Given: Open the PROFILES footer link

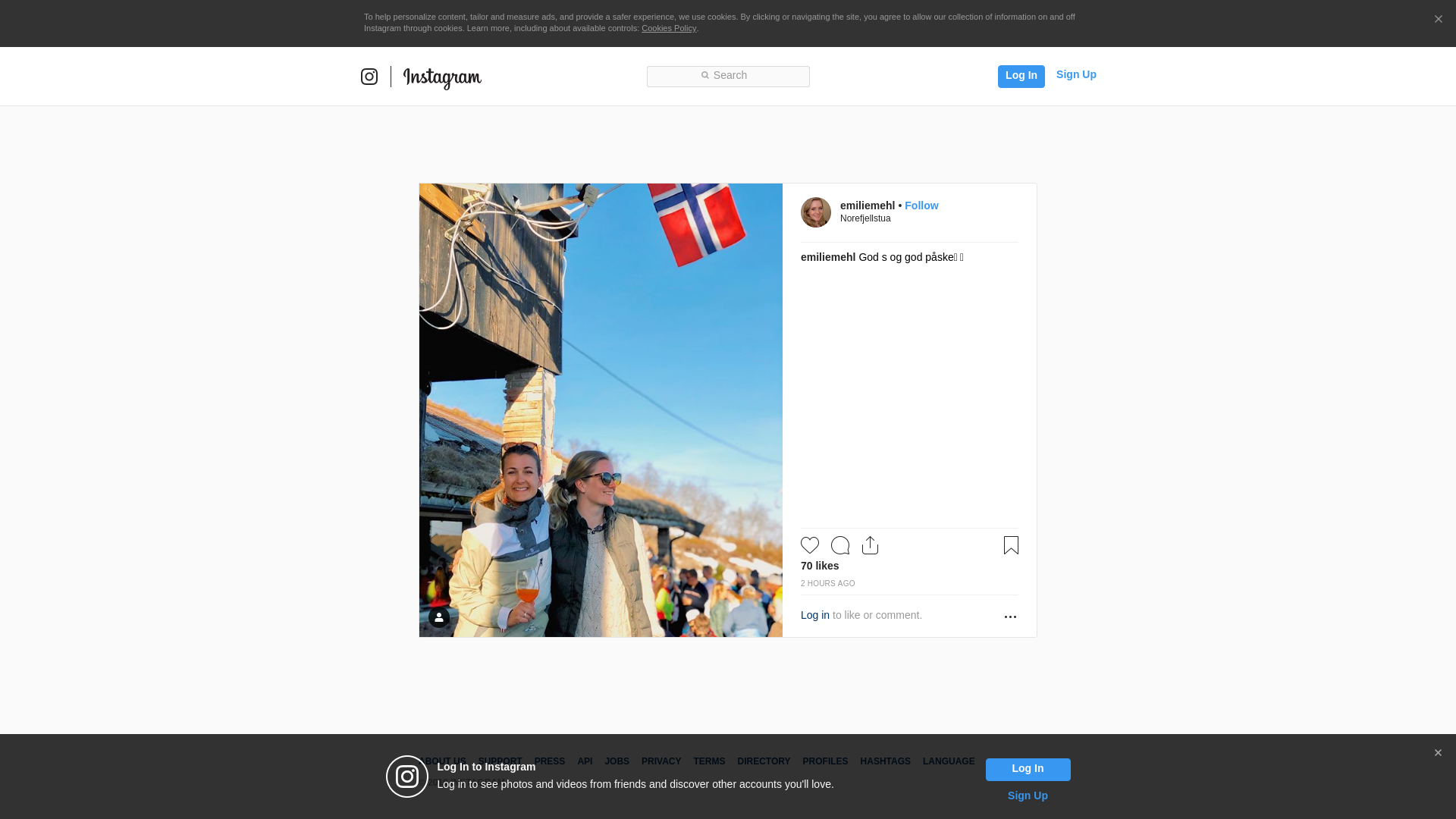Looking at the screenshot, I should click(825, 761).
